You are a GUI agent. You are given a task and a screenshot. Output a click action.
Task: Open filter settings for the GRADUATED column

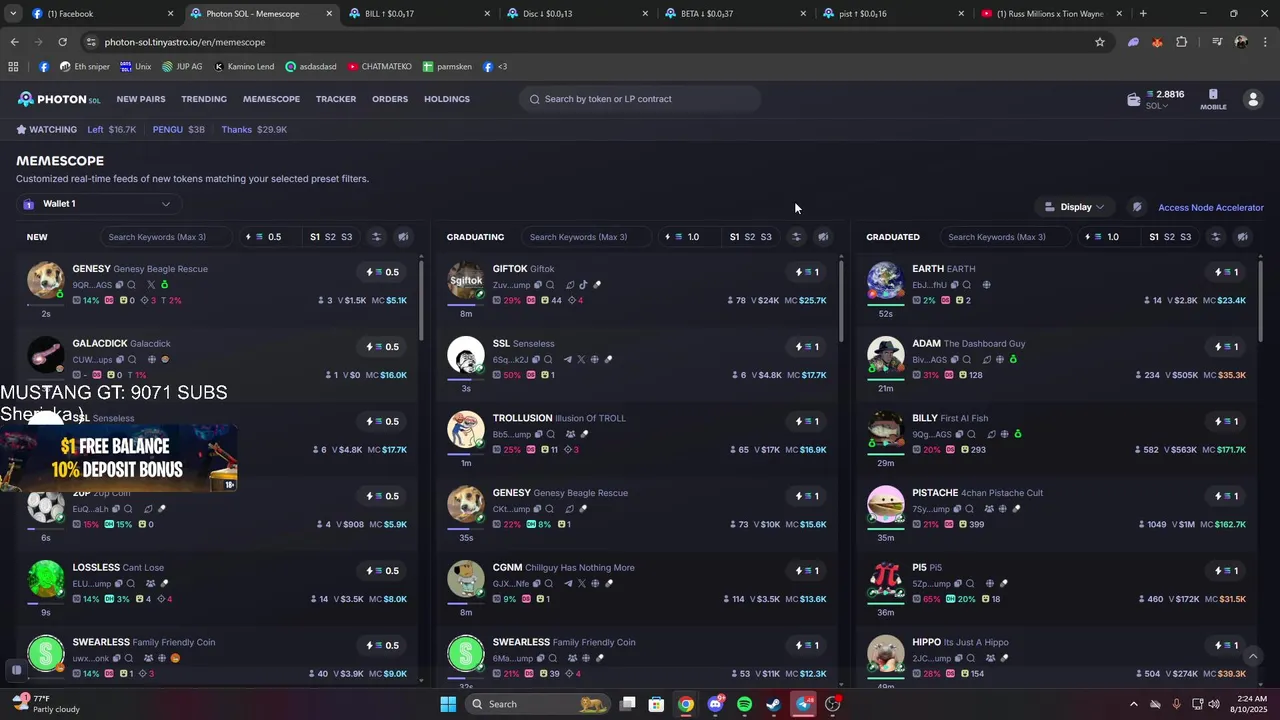point(1215,237)
